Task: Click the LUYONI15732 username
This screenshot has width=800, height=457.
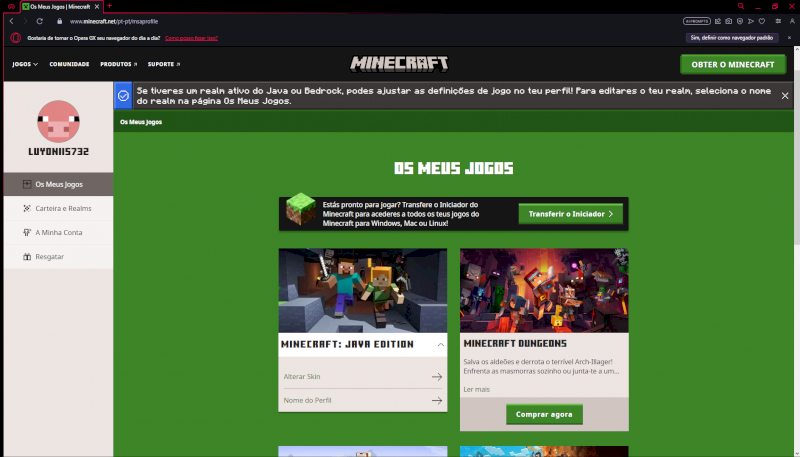Action: (59, 152)
